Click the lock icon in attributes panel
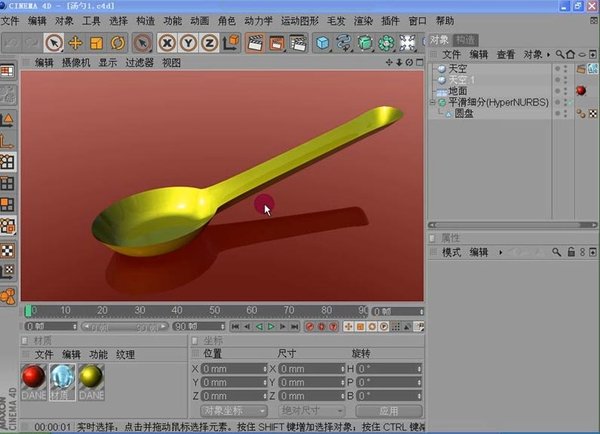This screenshot has width=600, height=434. click(x=571, y=252)
